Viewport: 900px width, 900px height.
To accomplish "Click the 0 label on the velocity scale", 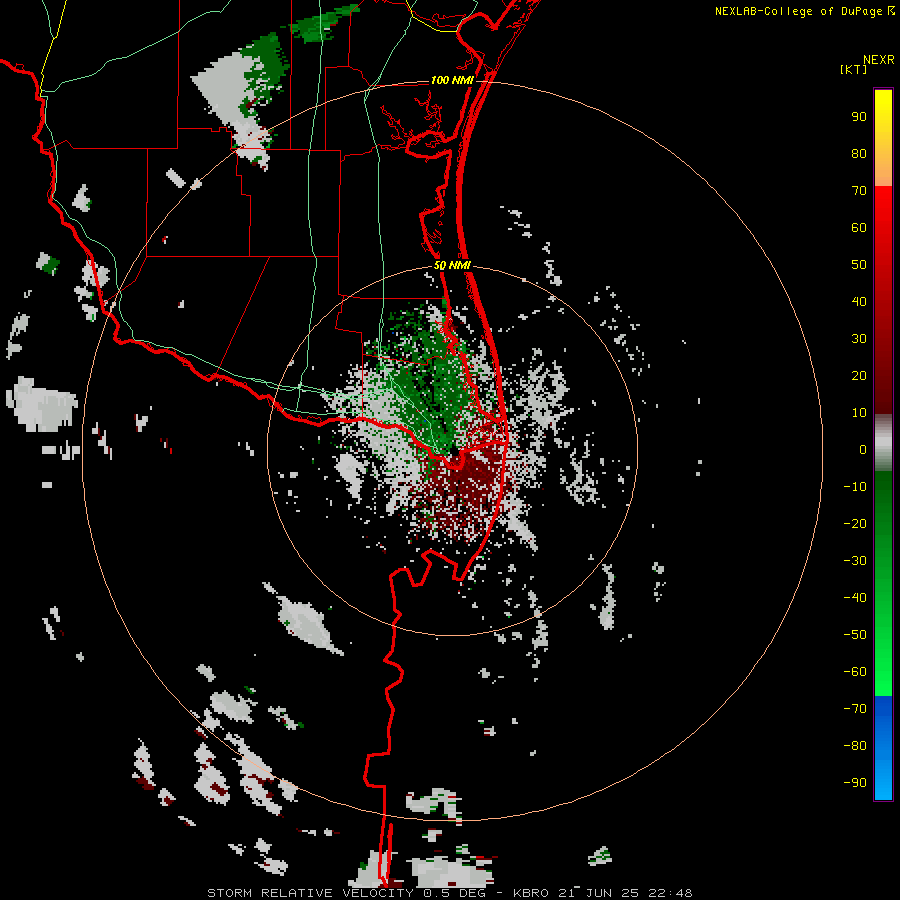I will (x=863, y=450).
